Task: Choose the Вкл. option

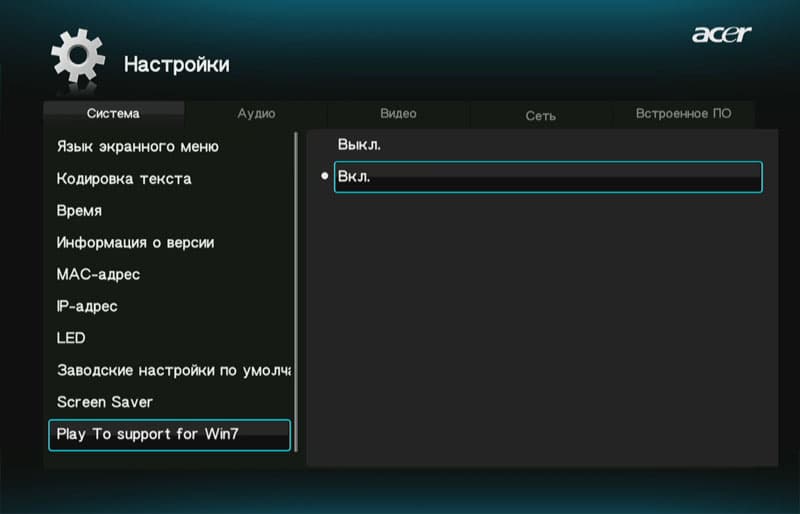Action: click(x=548, y=177)
